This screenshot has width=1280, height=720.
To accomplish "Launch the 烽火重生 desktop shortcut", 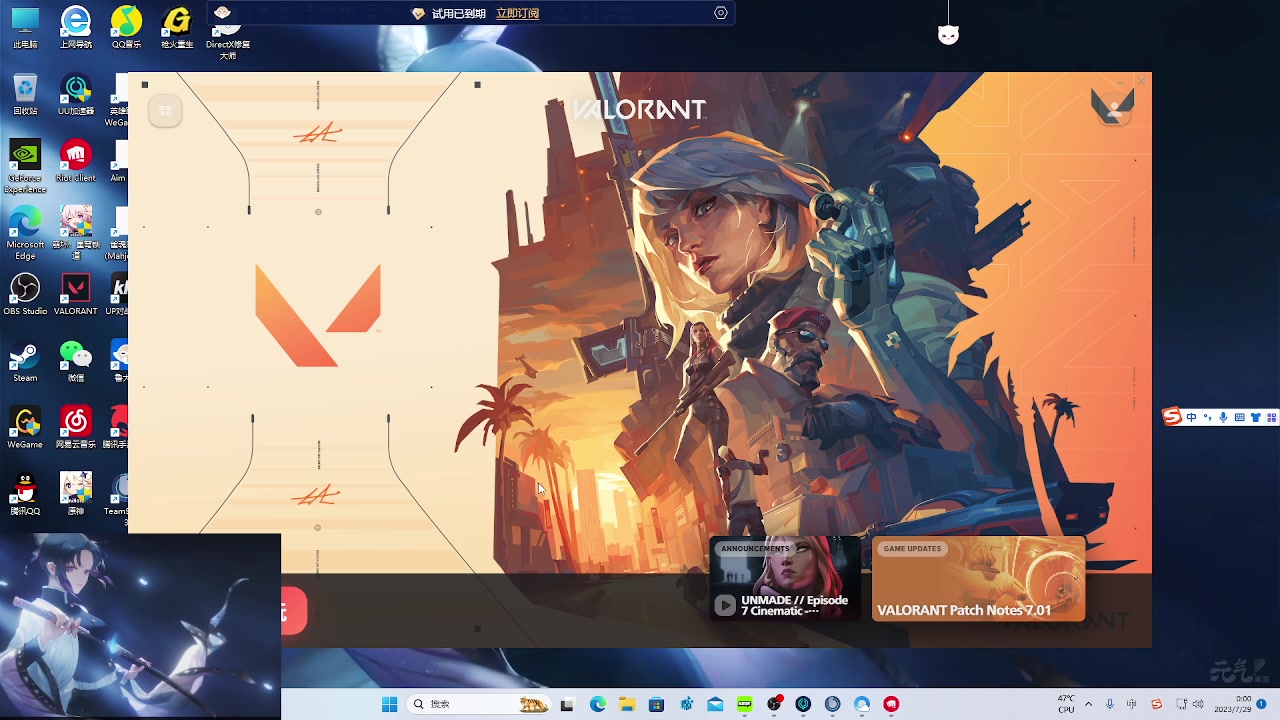I will 177,28.
